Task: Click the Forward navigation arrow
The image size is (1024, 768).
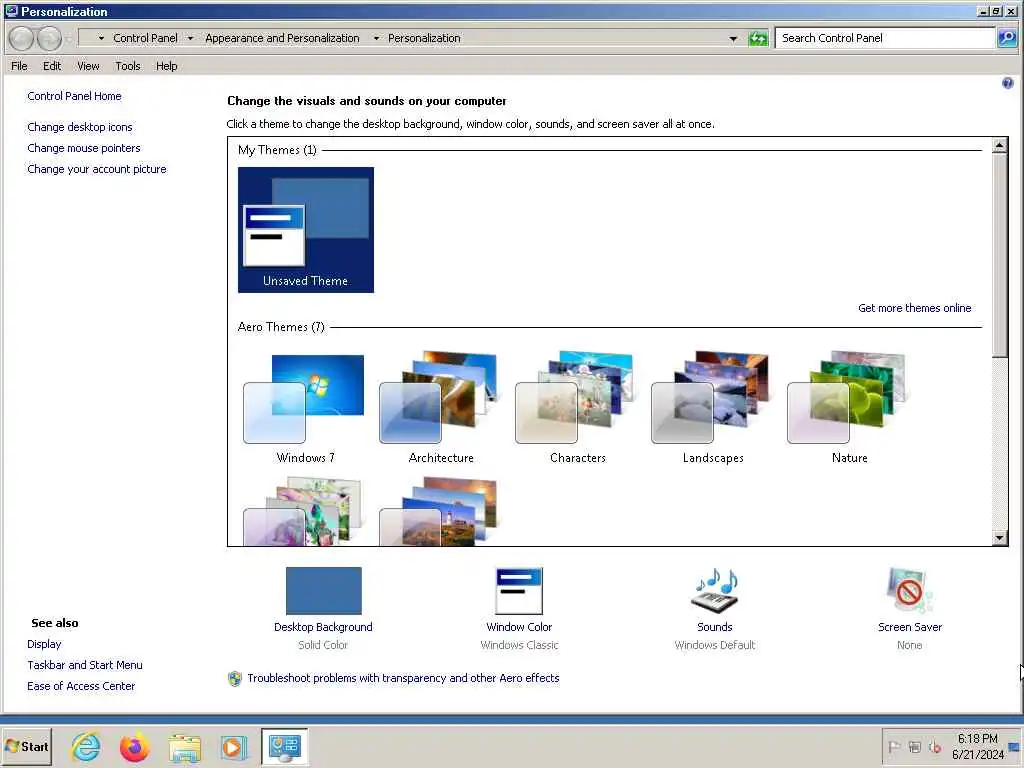Action: [x=49, y=39]
